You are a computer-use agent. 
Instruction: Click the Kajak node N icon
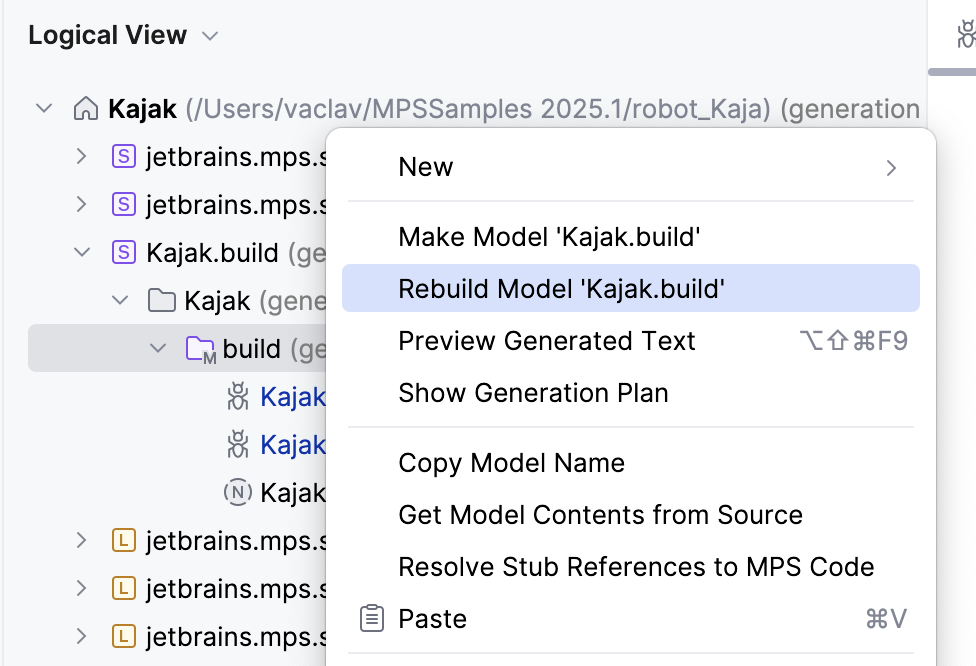238,492
